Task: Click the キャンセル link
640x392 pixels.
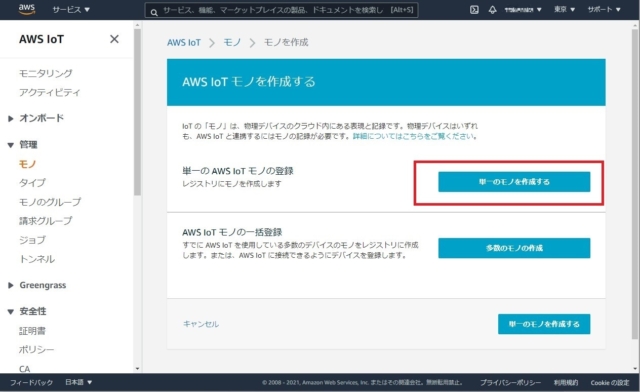Action: point(201,324)
